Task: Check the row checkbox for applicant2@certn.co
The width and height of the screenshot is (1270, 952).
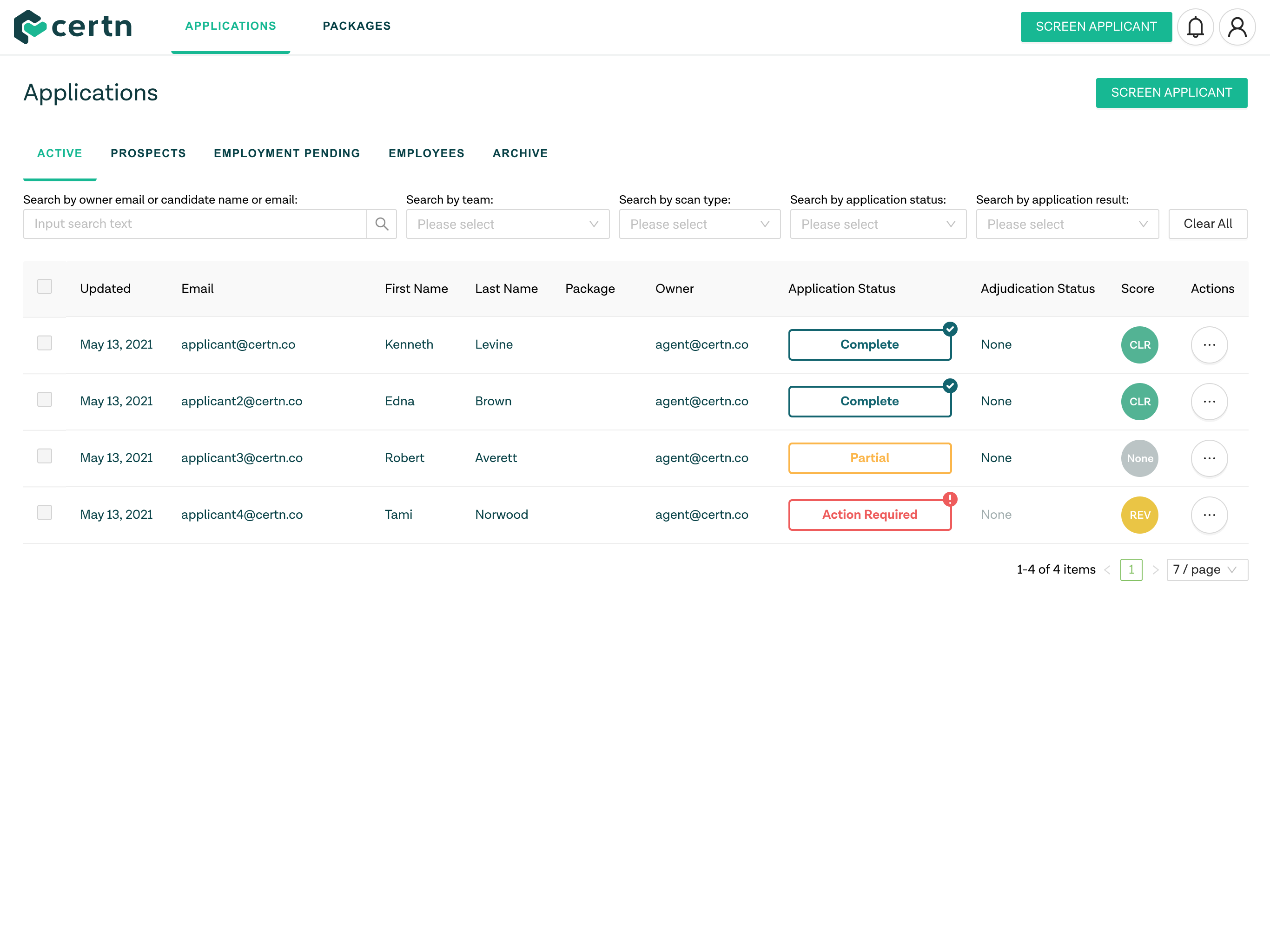Action: [x=45, y=399]
